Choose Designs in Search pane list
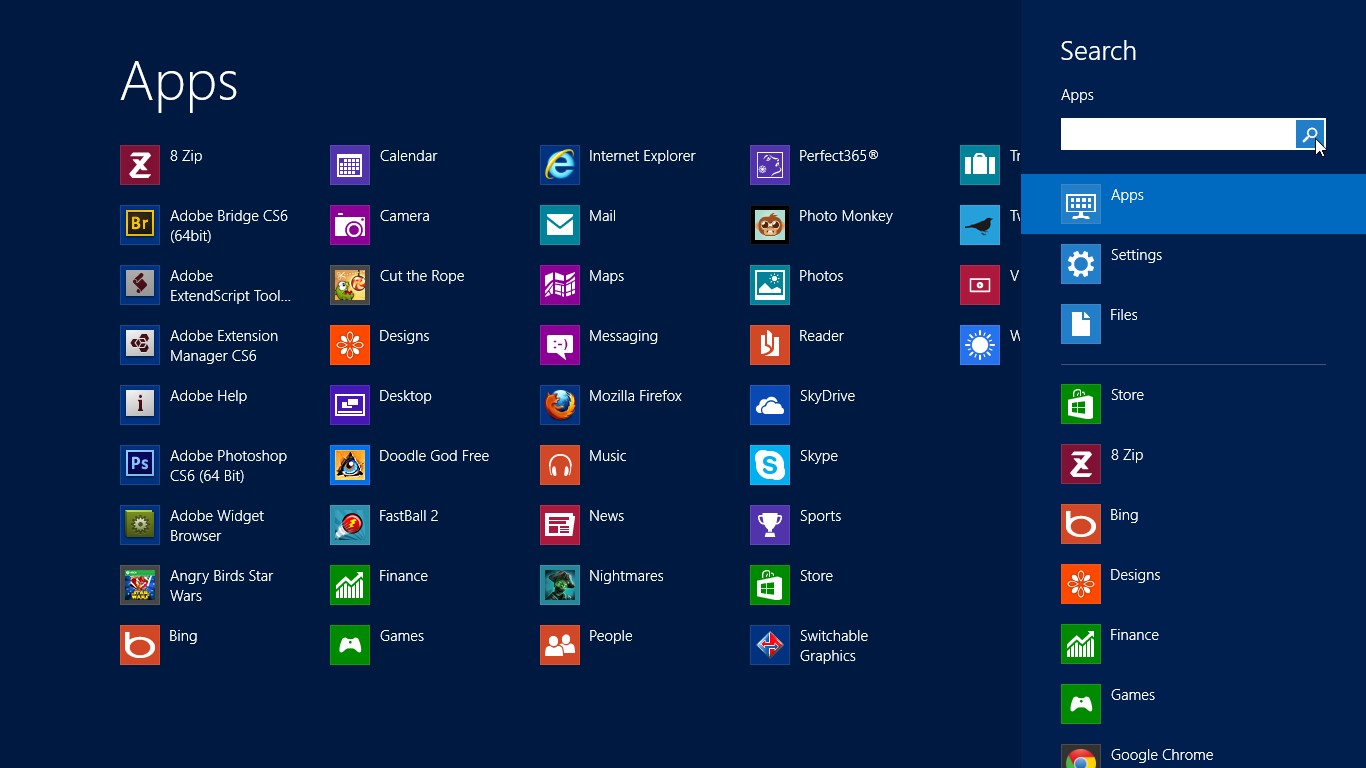The width and height of the screenshot is (1366, 768). pos(1193,584)
